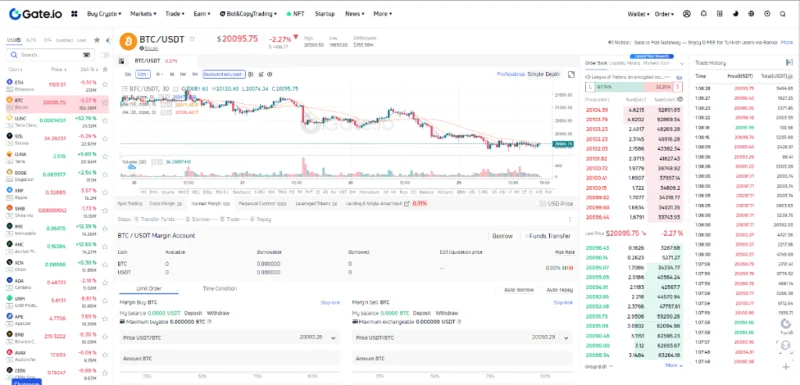This screenshot has height=385, width=800.
Task: Select the S short ratio box
Action: coord(679,87)
